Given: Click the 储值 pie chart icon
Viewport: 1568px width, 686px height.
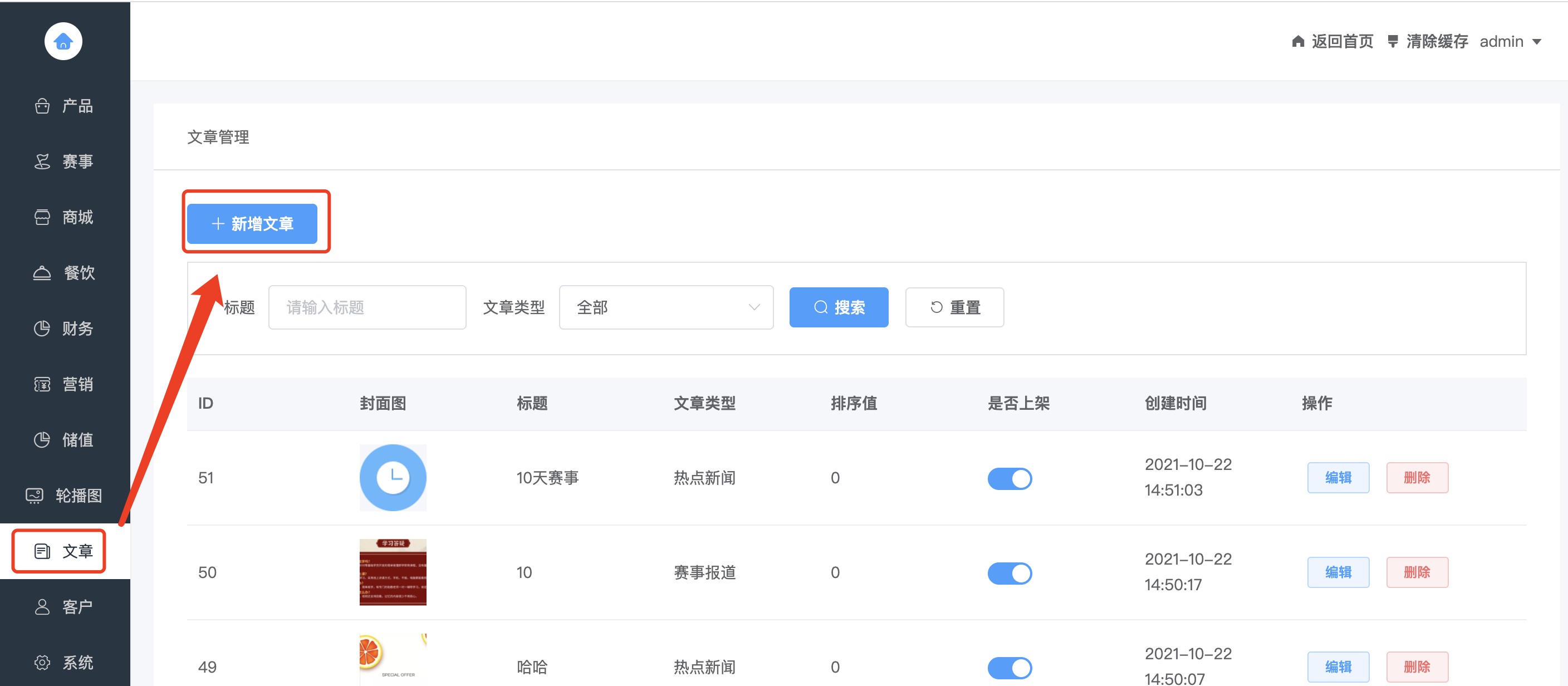Looking at the screenshot, I should tap(42, 440).
